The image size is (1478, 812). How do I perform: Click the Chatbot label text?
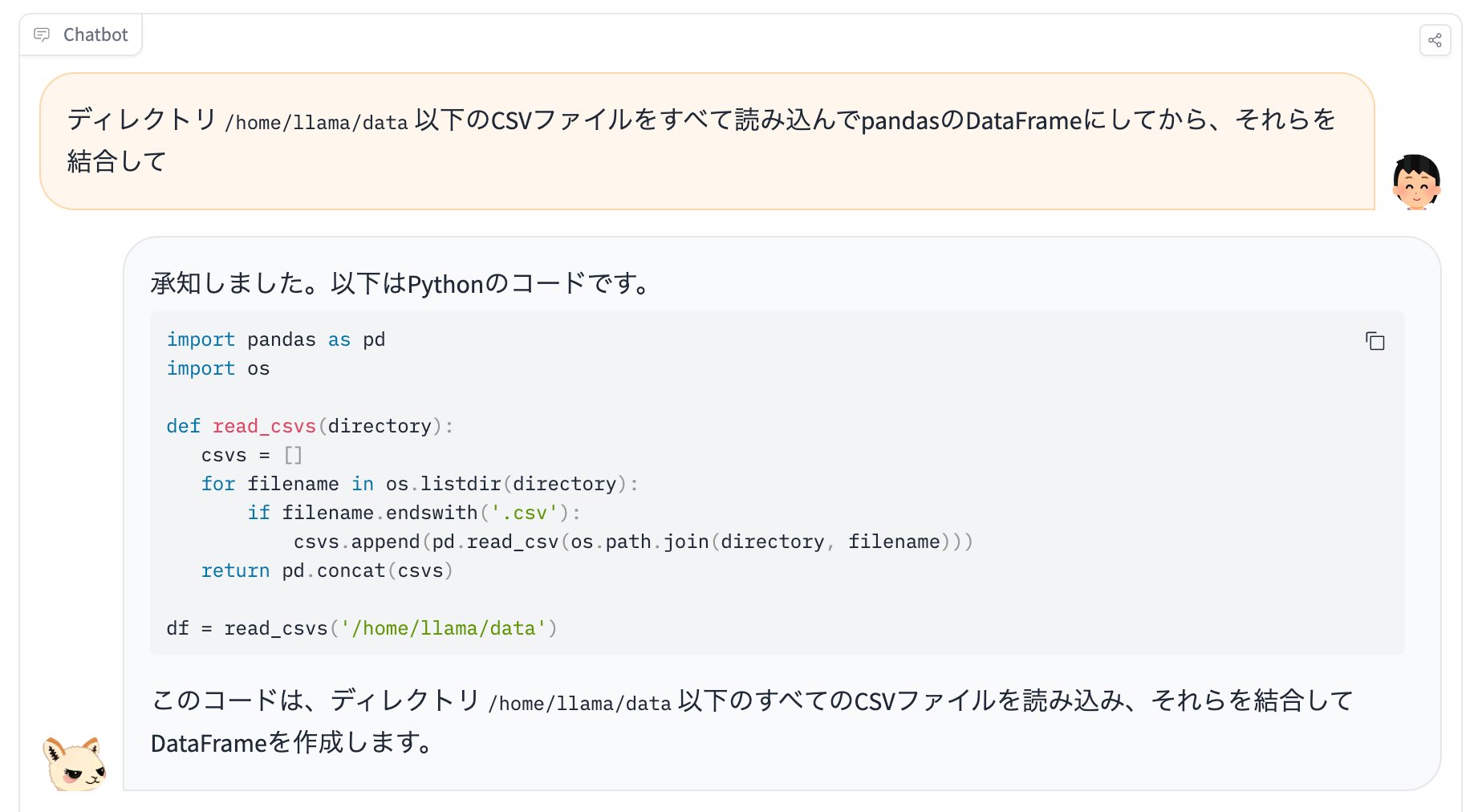95,35
